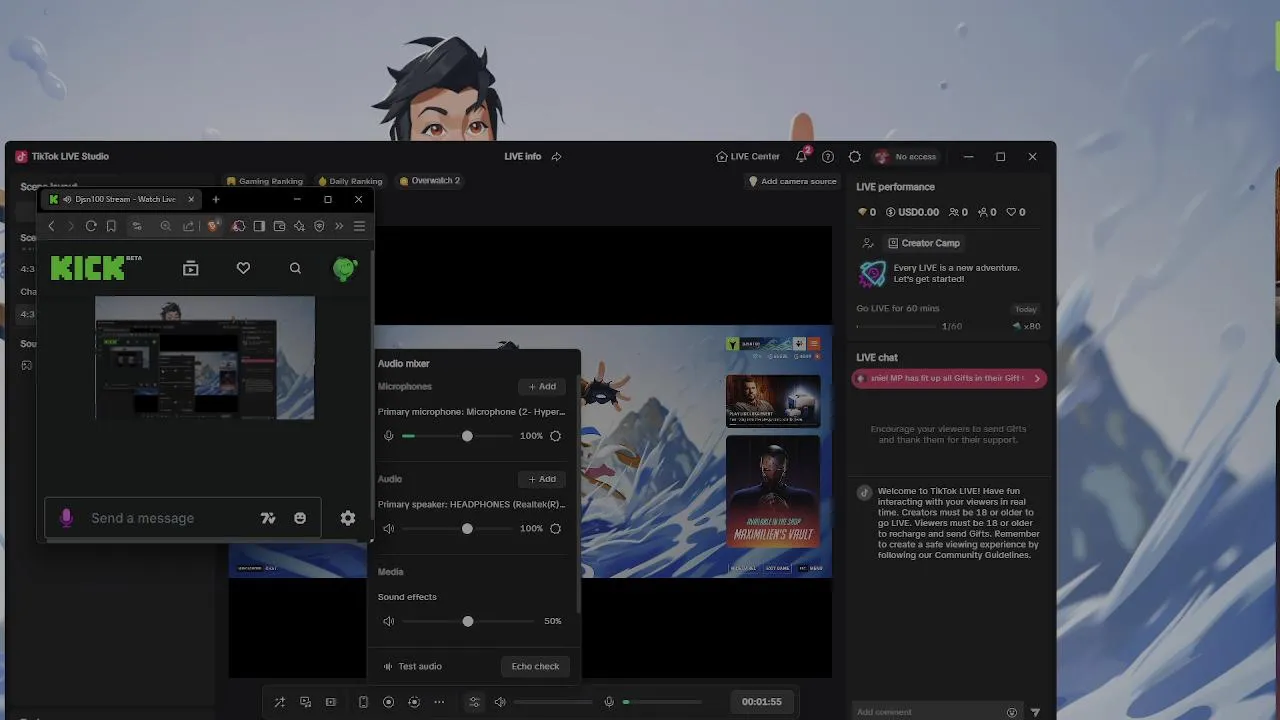Click the page settings sliders icon in address bar
Image resolution: width=1280 pixels, height=720 pixels.
point(137,226)
